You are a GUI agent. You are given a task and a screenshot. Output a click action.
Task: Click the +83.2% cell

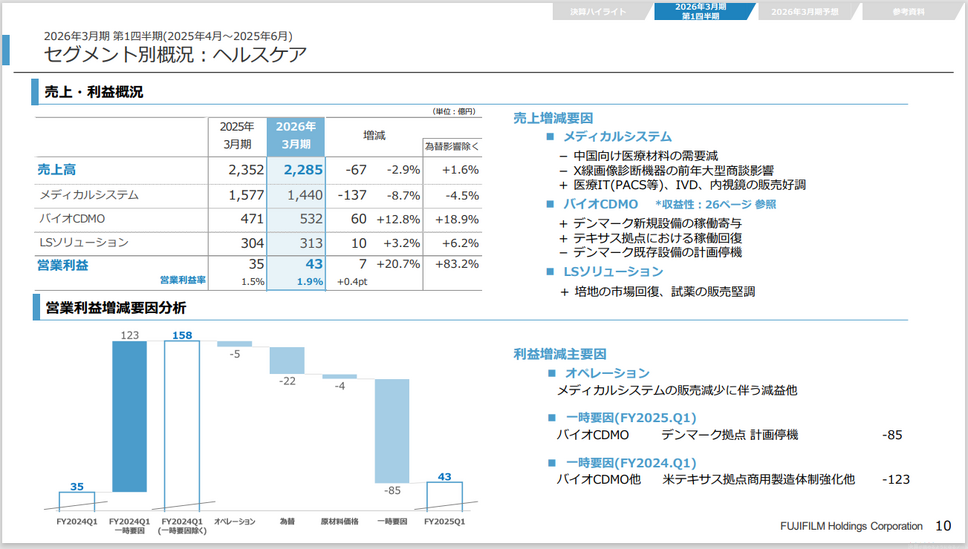[x=457, y=264]
